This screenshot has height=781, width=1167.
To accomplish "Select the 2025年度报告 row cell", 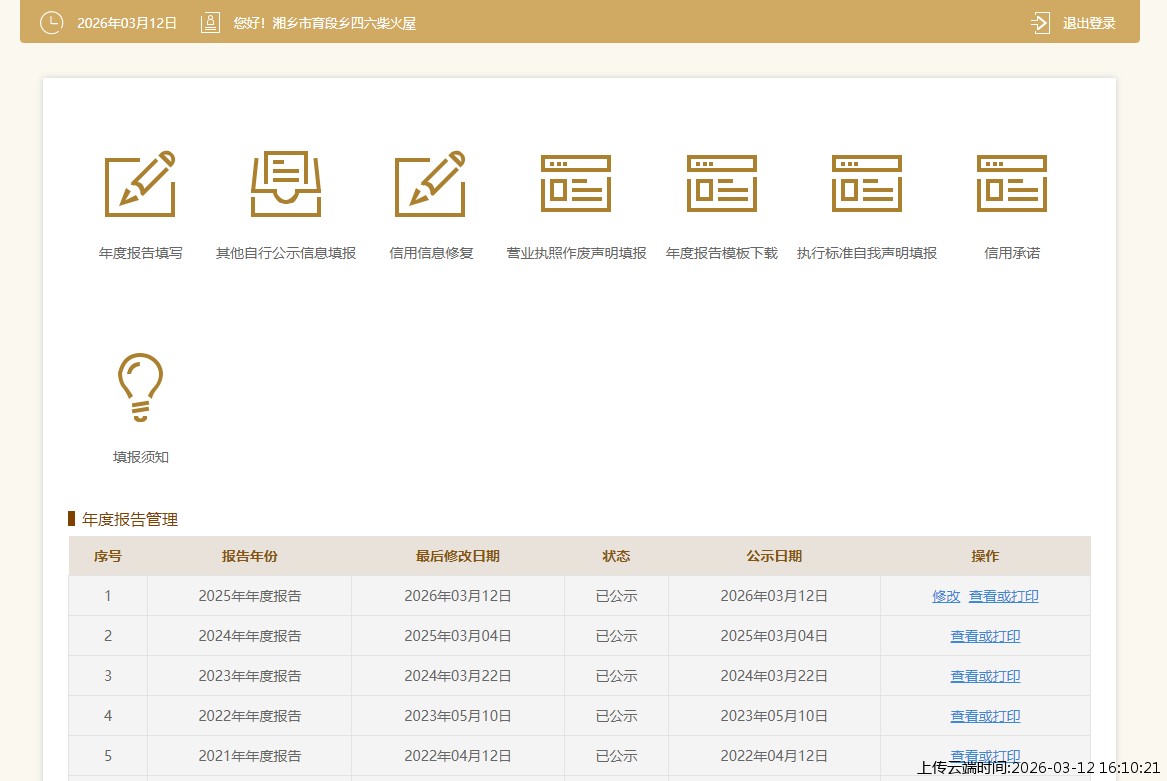I will click(250, 596).
